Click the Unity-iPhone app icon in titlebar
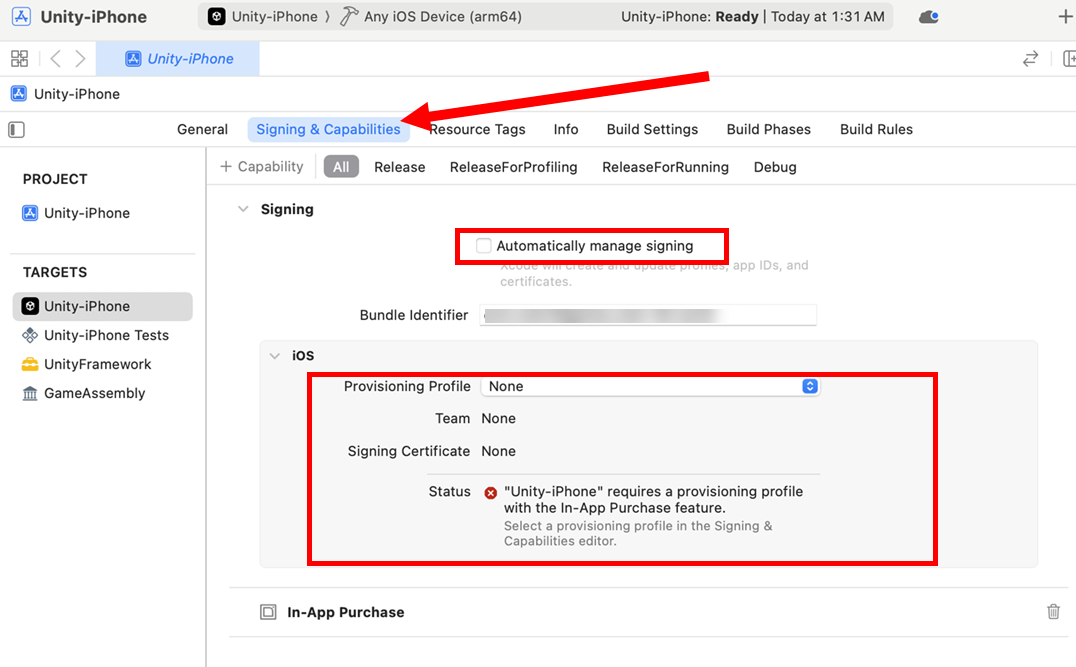Screen dimensions: 1076x667 [21, 16]
